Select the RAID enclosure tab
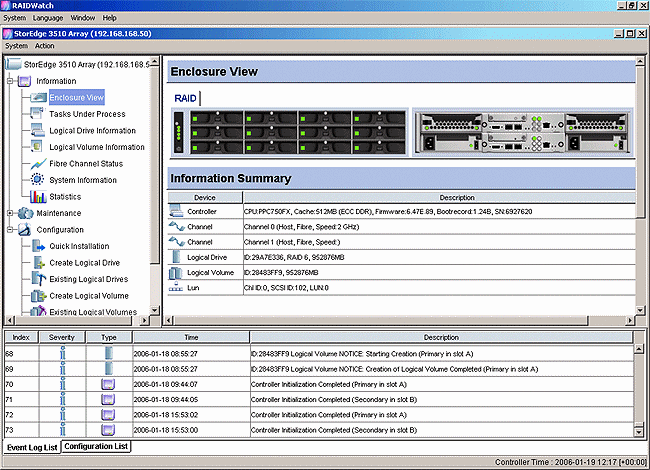Screen dimensions: 650x470 [185, 98]
